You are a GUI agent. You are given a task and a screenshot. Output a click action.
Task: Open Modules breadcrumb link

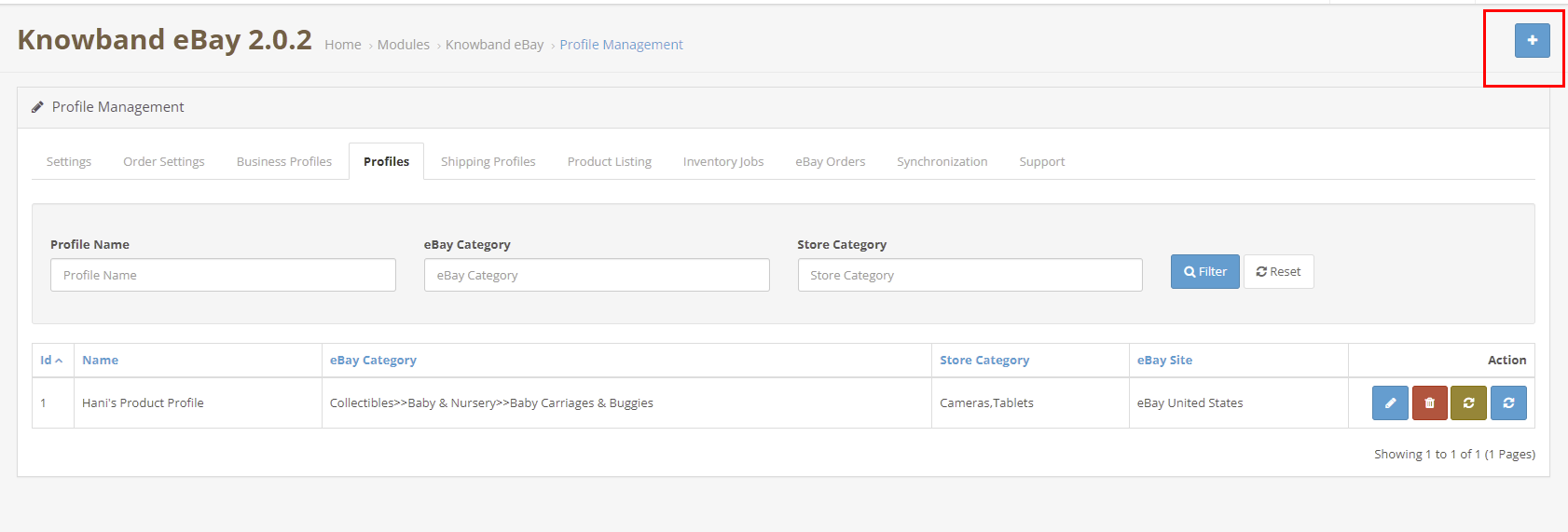(x=404, y=45)
